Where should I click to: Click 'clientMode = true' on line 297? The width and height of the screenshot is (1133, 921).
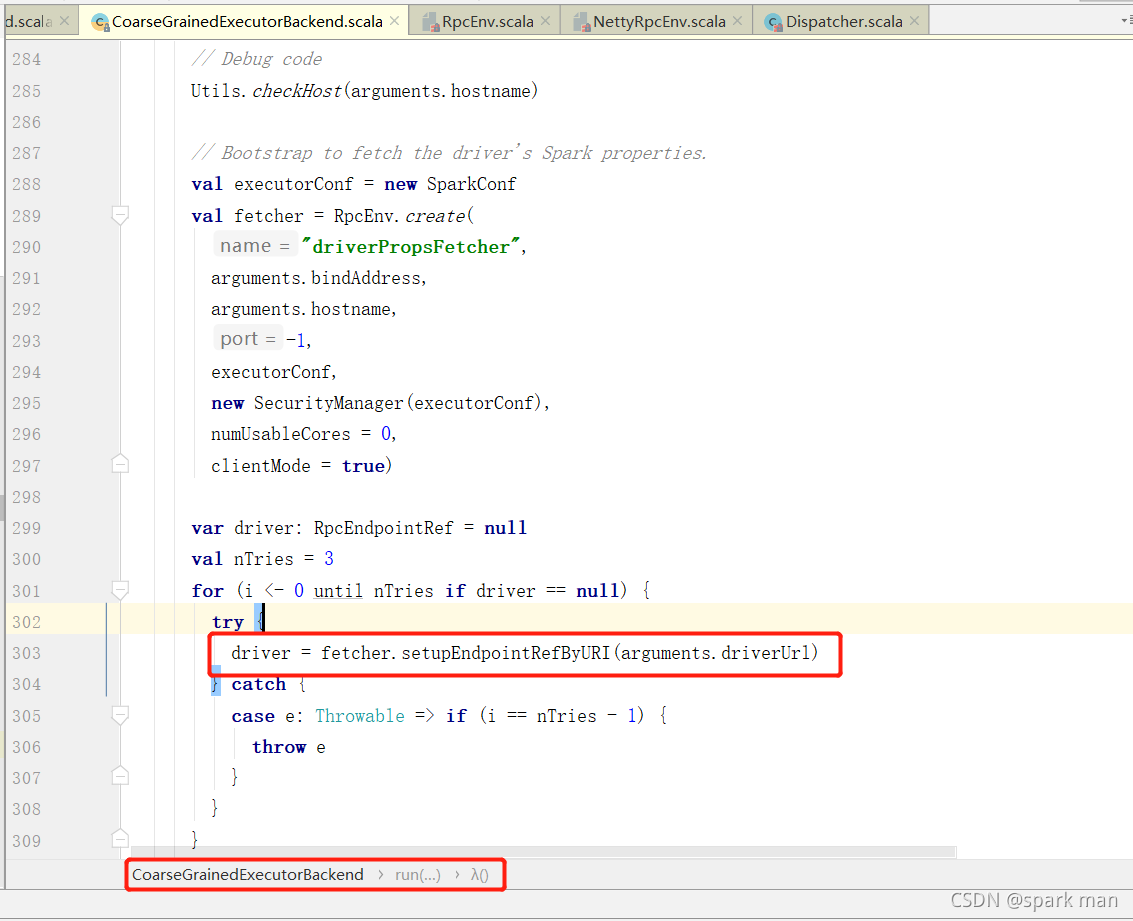point(298,466)
